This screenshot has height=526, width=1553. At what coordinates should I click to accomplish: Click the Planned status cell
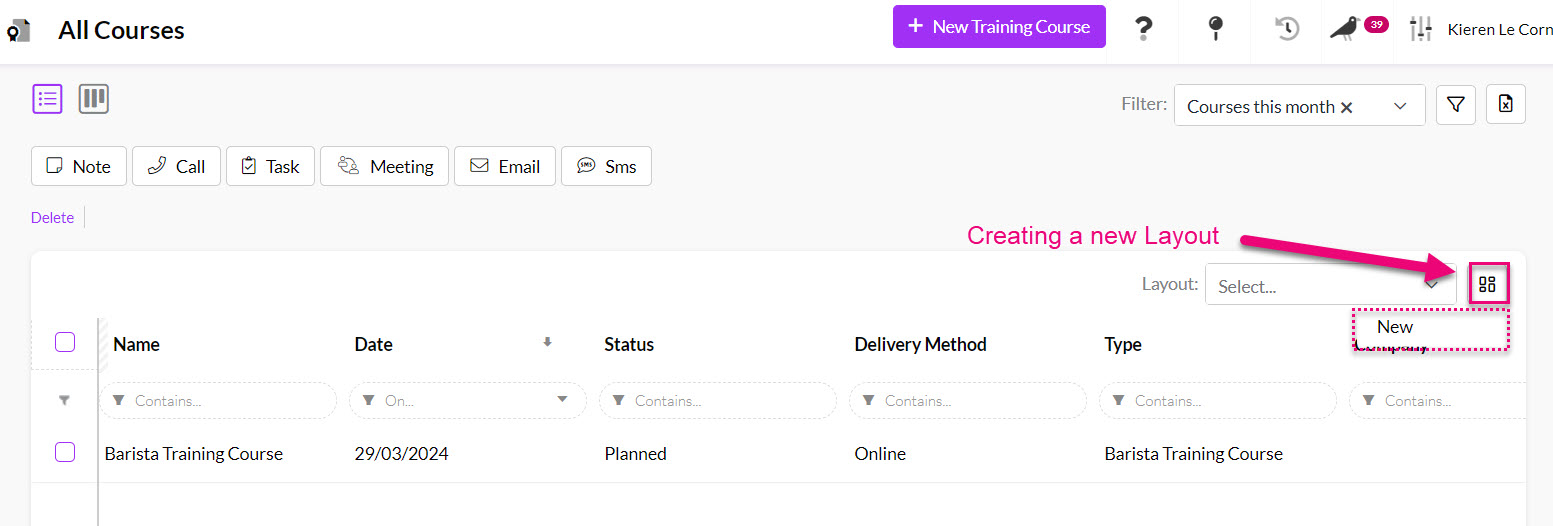click(x=635, y=453)
